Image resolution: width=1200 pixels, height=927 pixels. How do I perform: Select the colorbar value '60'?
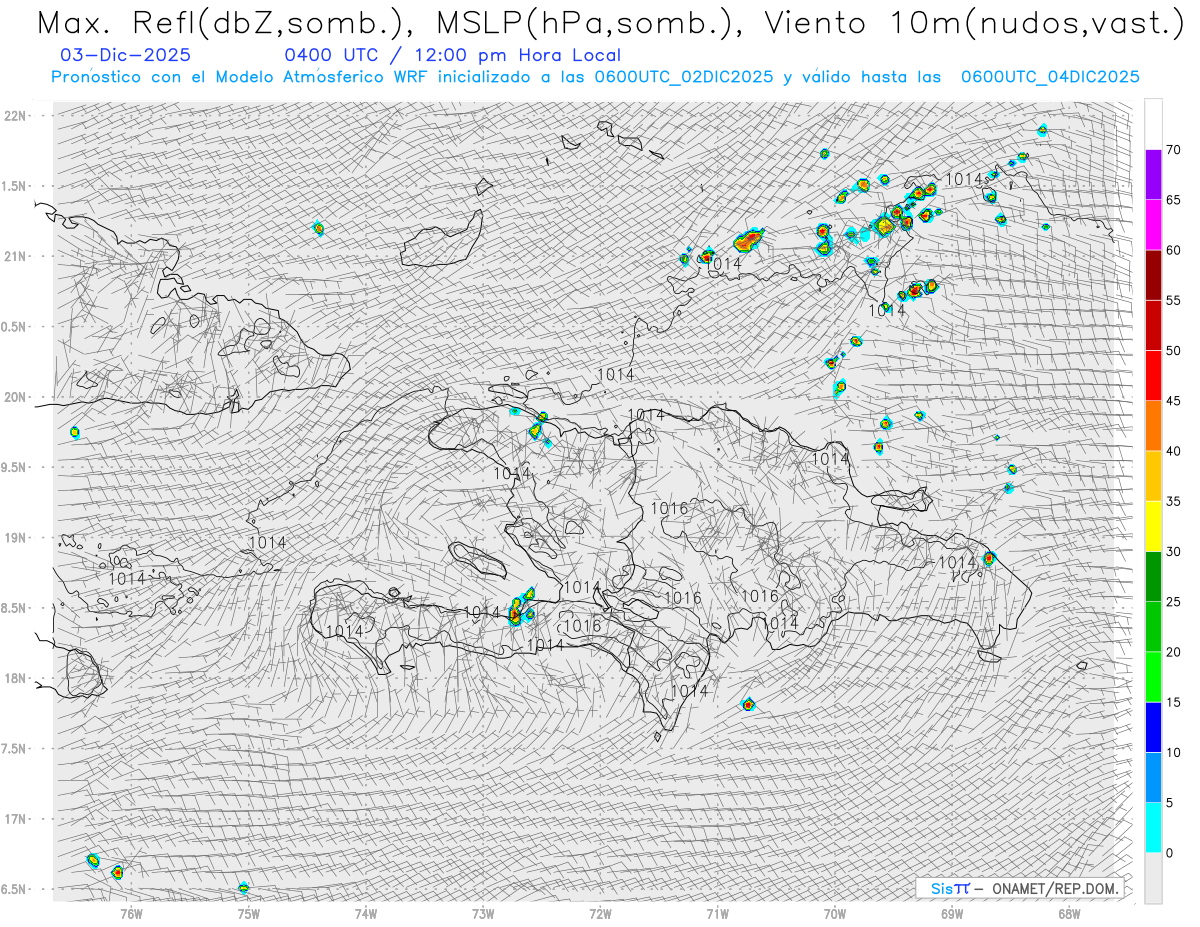coord(1173,250)
